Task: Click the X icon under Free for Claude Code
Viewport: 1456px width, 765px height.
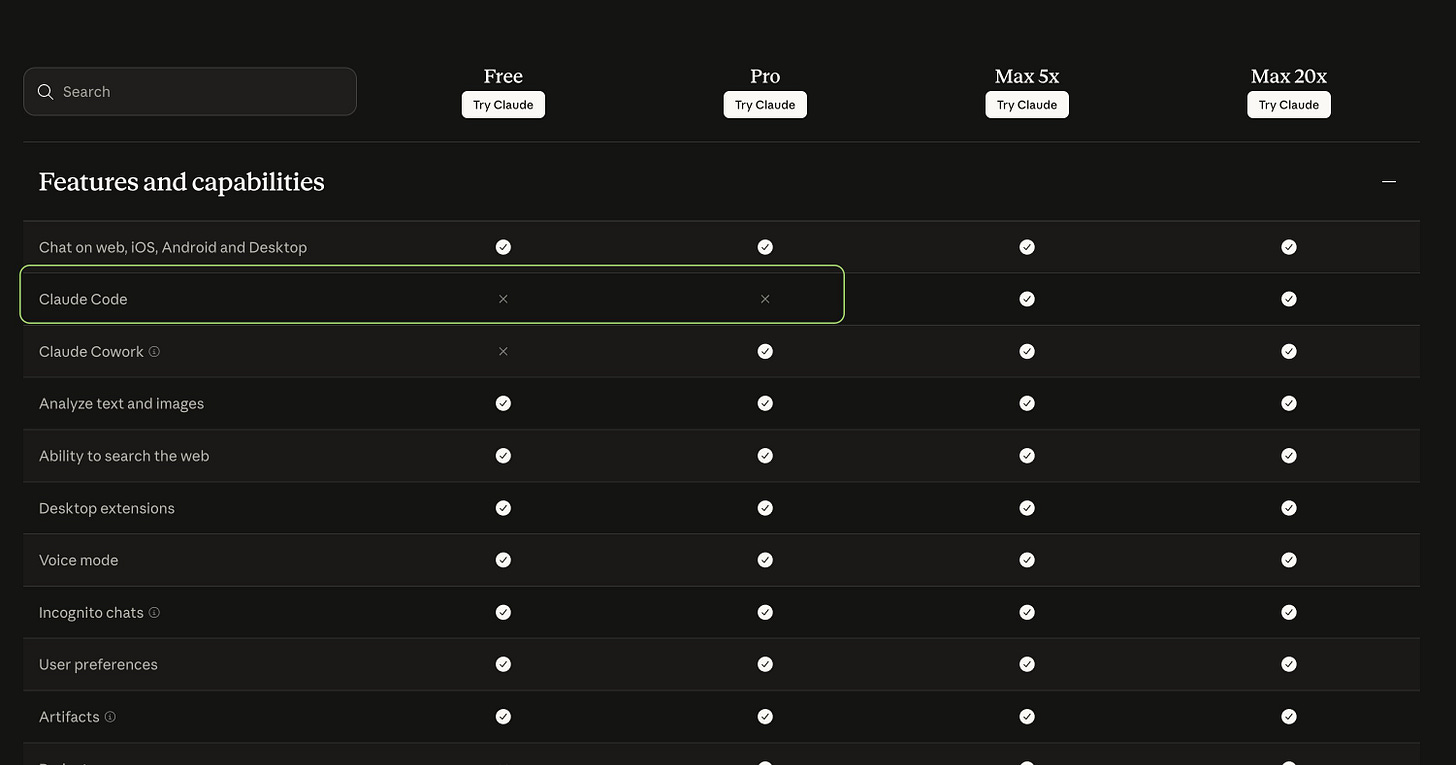Action: click(x=503, y=298)
